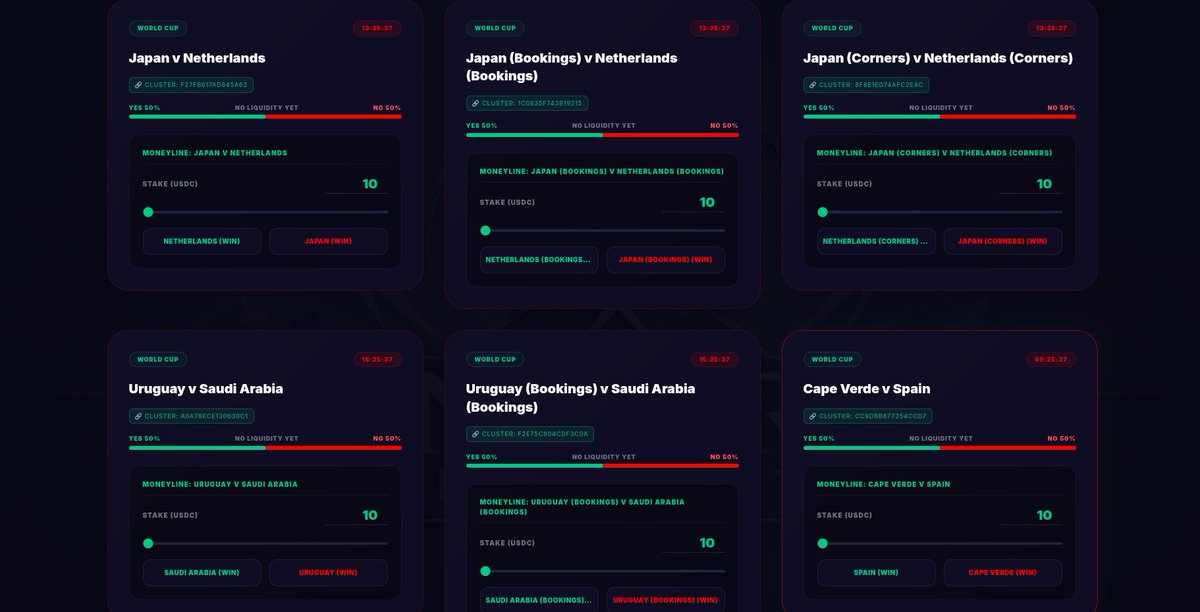Image resolution: width=1200 pixels, height=612 pixels.
Task: Move the stake slider handle for Uruguay (Bookings)
Action: point(485,571)
